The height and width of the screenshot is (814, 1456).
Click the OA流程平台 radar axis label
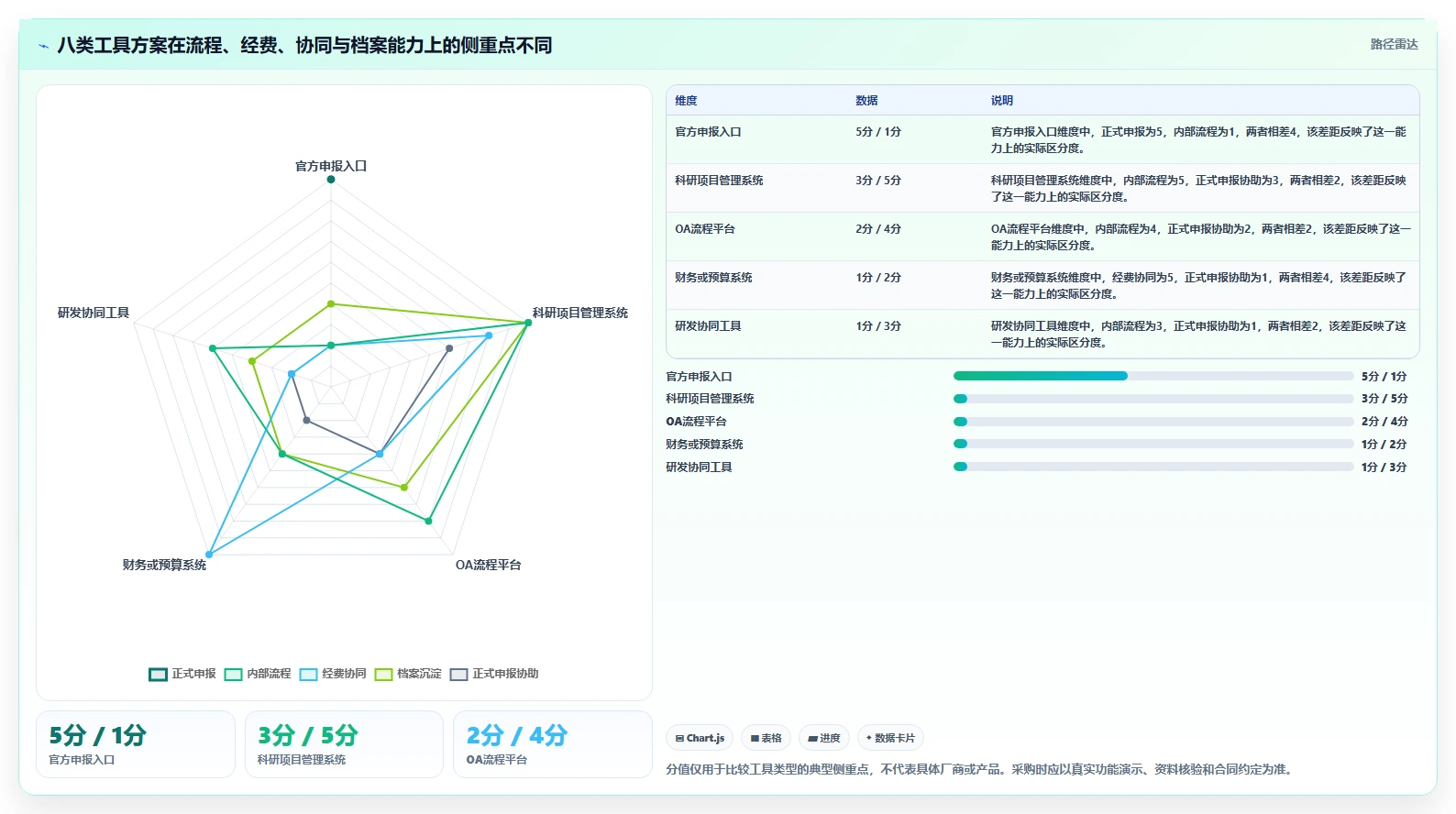pos(489,565)
